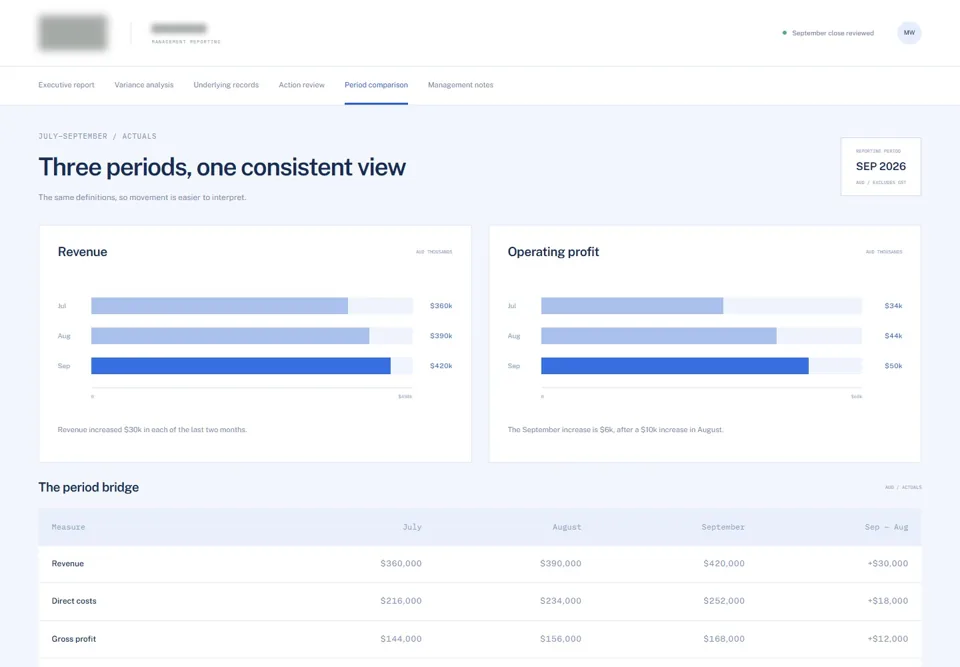The width and height of the screenshot is (960, 667).
Task: Open the Management notes tab
Action: click(x=460, y=85)
